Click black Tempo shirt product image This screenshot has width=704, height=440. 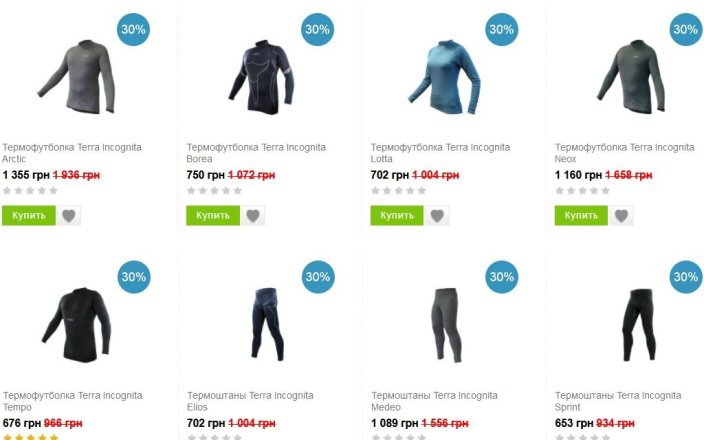[76, 324]
